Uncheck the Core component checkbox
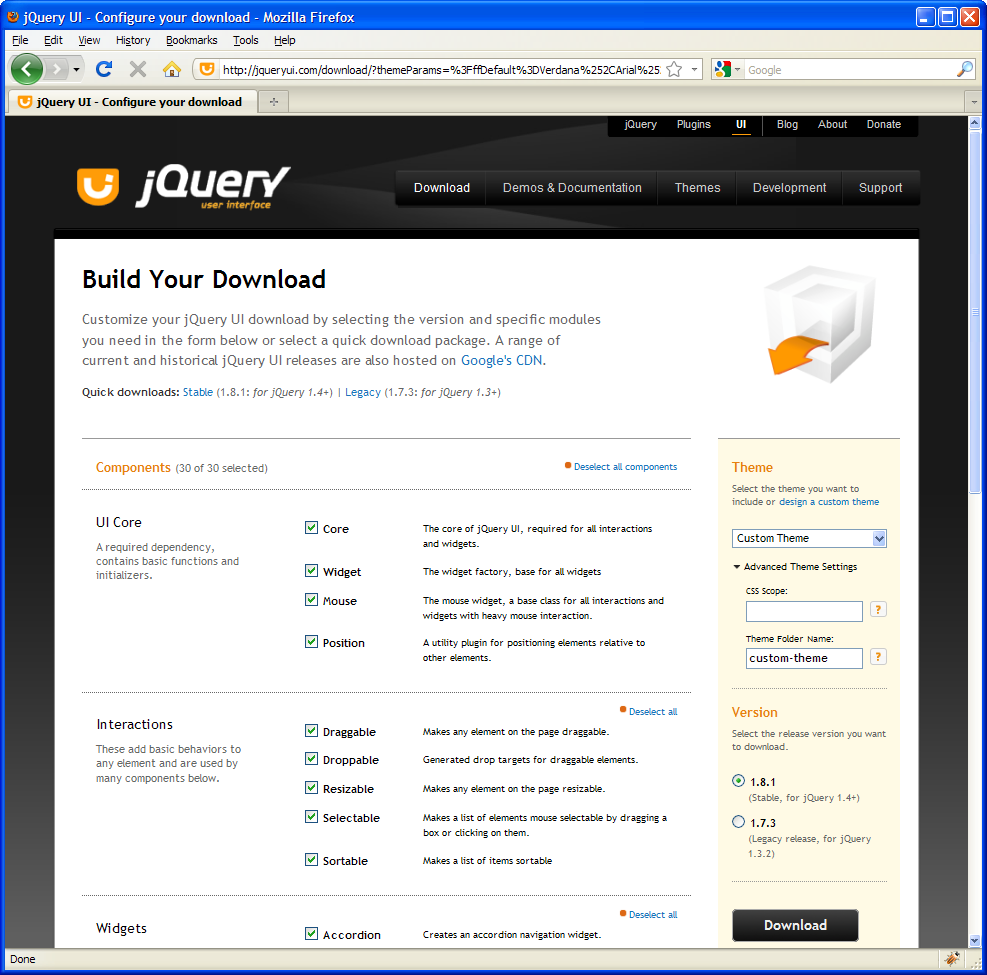 click(311, 527)
